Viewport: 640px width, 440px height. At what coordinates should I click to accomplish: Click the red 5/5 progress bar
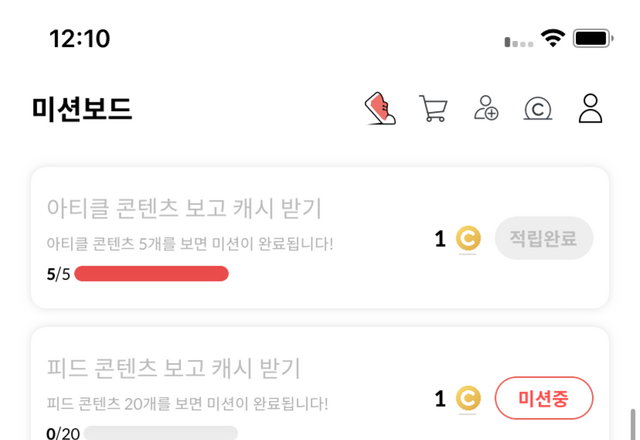pos(151,274)
